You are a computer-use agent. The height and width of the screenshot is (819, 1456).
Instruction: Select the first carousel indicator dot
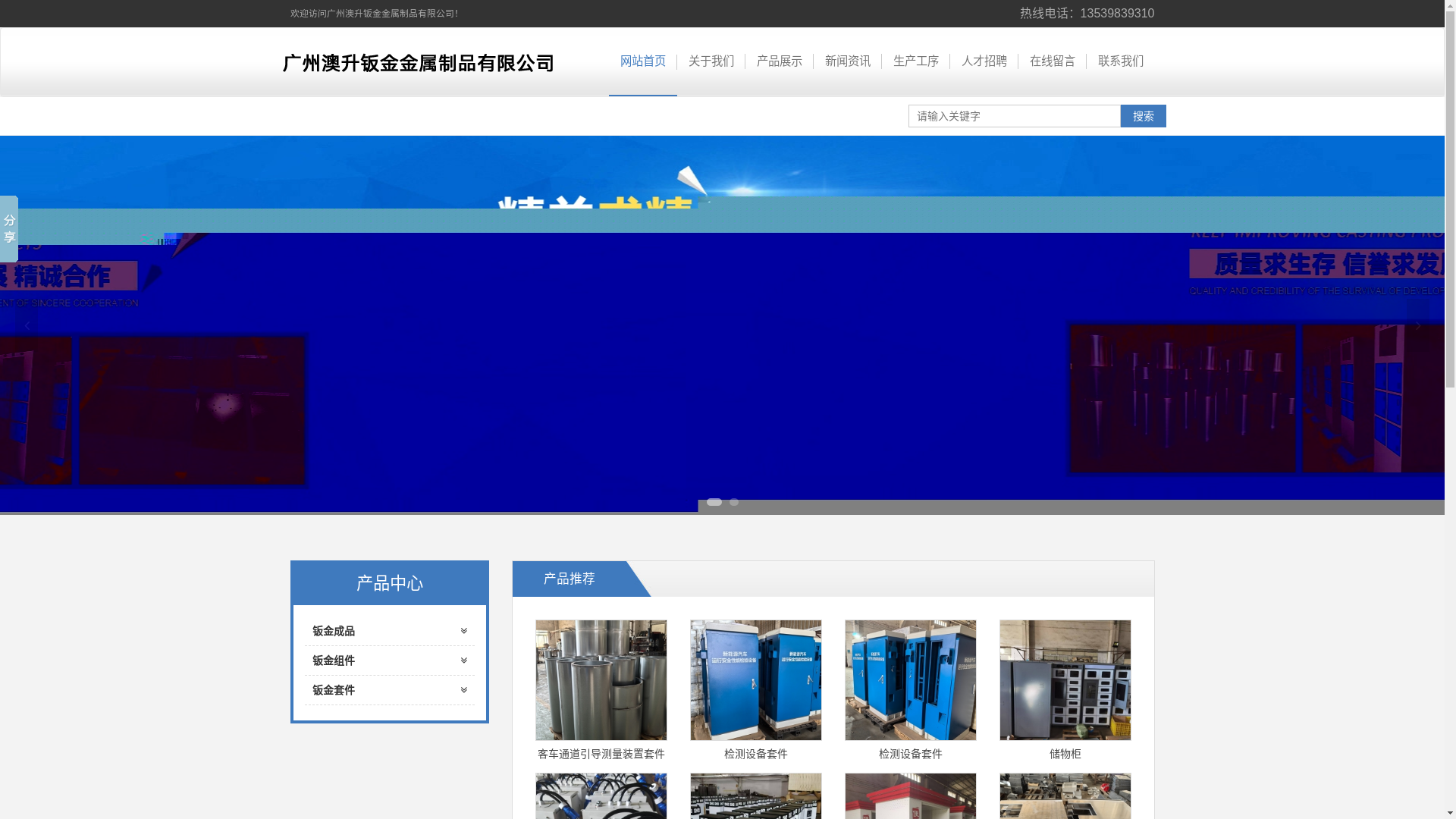click(x=714, y=502)
